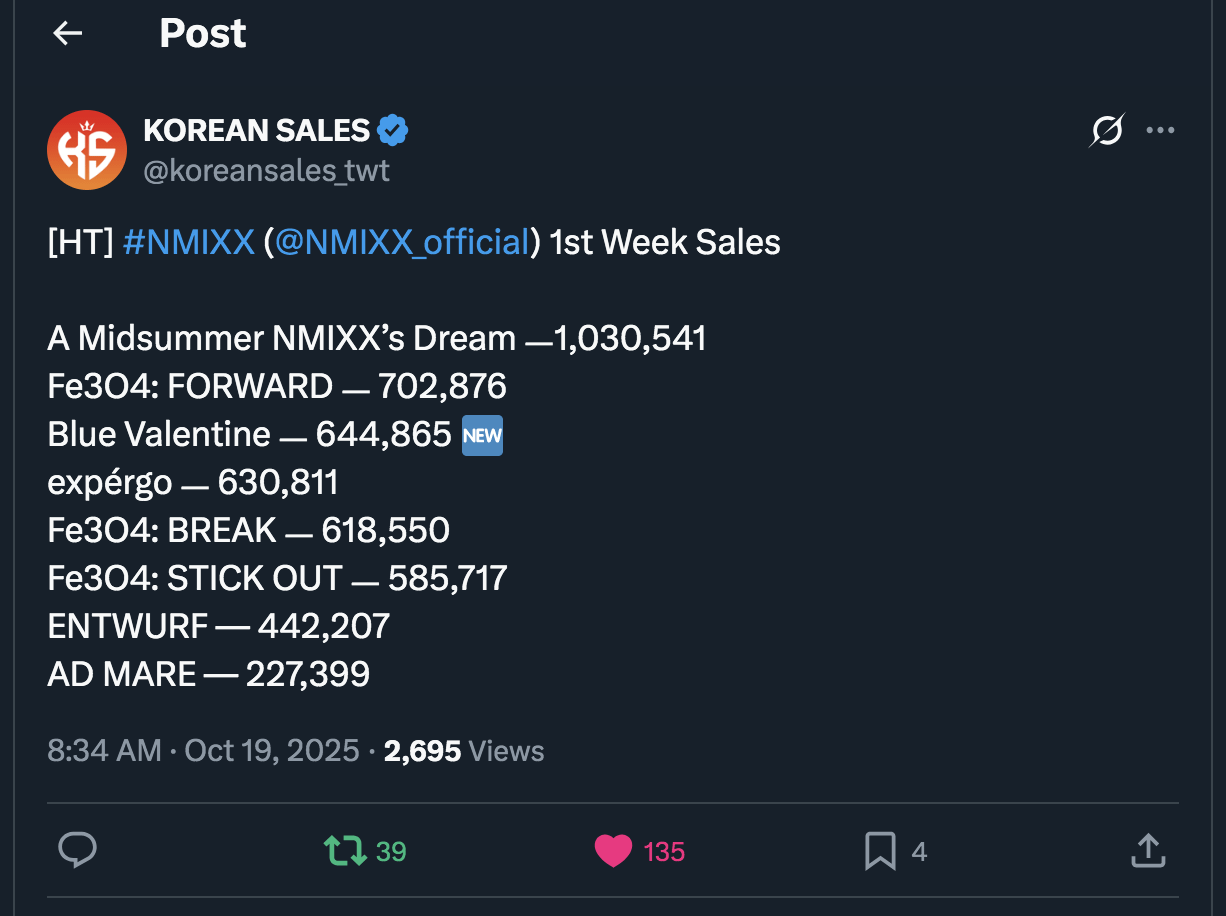Click the Grok slashed-circle icon
Image resolution: width=1226 pixels, height=916 pixels.
point(1106,131)
